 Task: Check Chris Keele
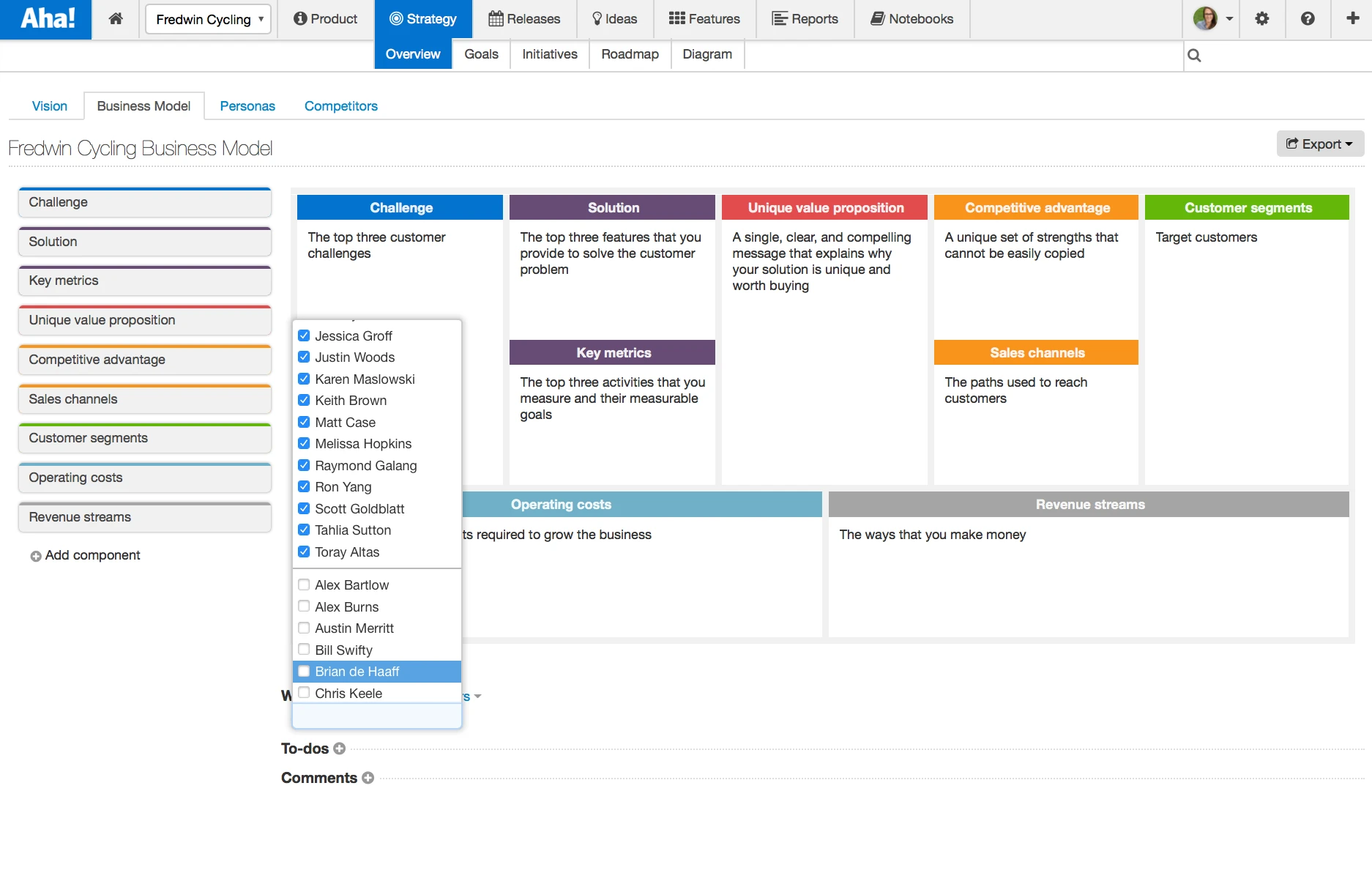(304, 693)
